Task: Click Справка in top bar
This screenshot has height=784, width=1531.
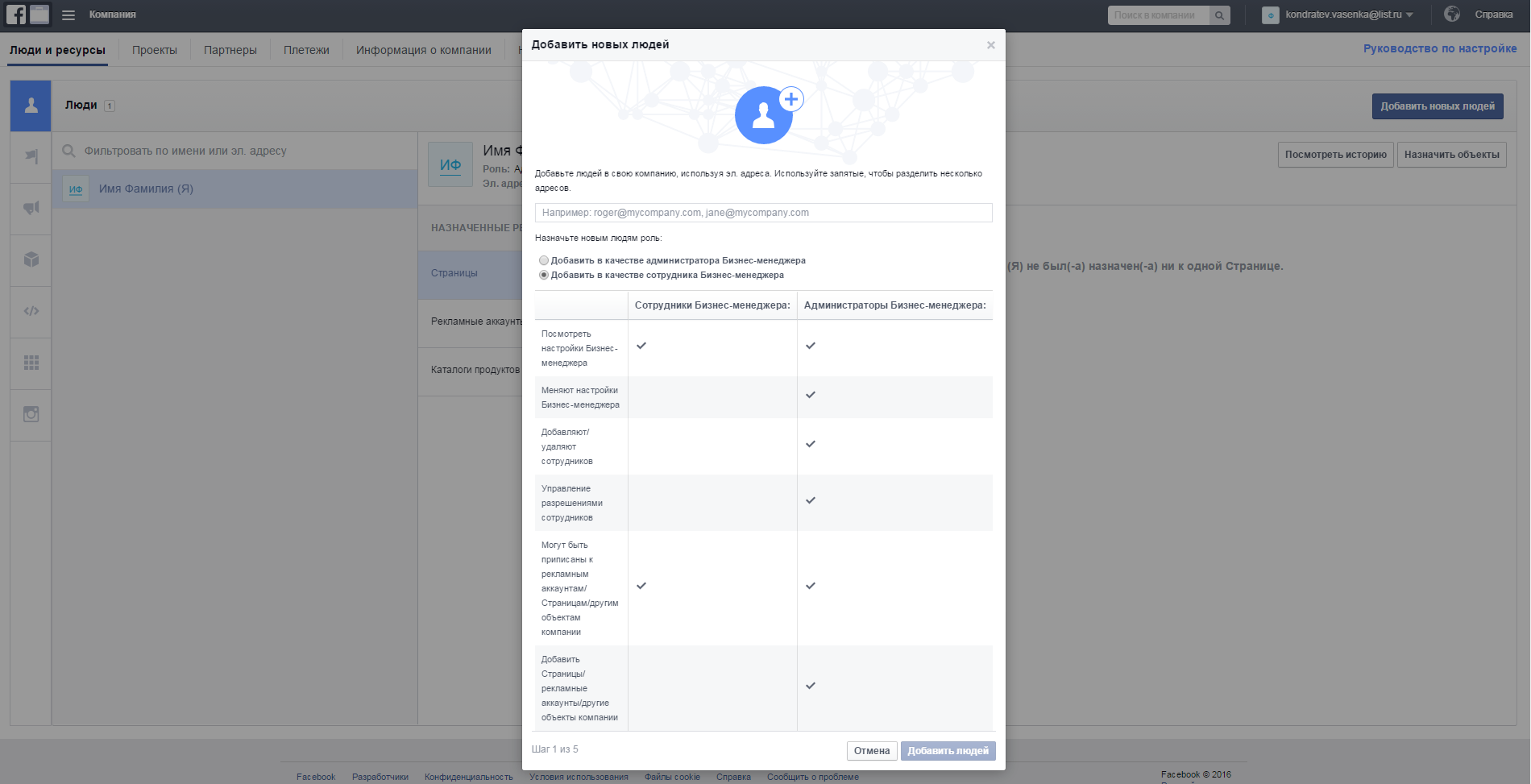Action: pos(1493,15)
